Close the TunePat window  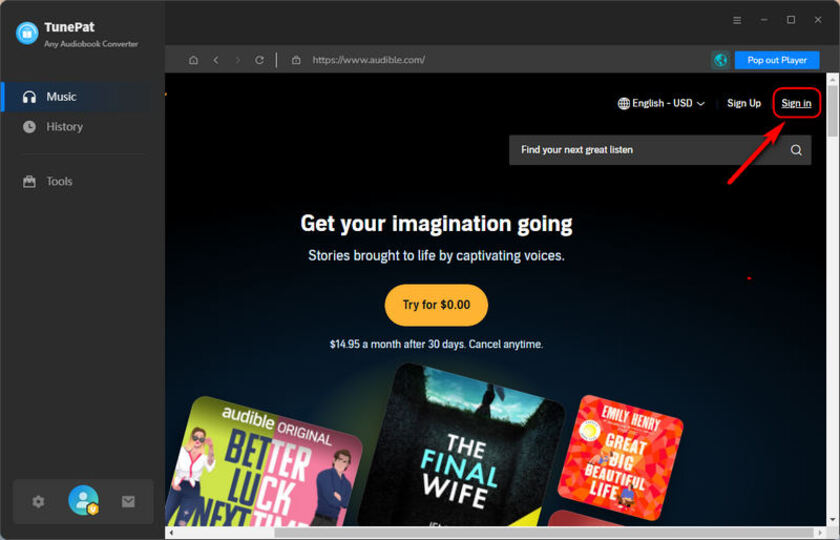[818, 20]
